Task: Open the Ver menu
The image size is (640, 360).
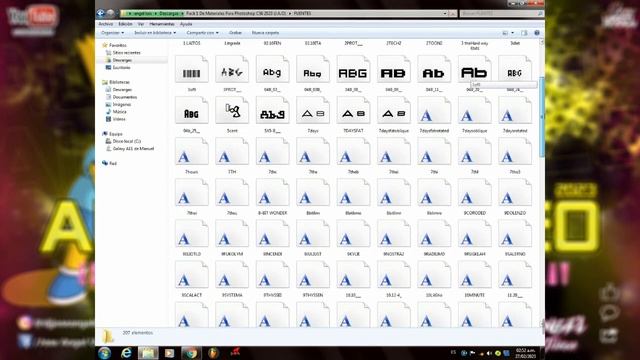Action: pyautogui.click(x=141, y=24)
